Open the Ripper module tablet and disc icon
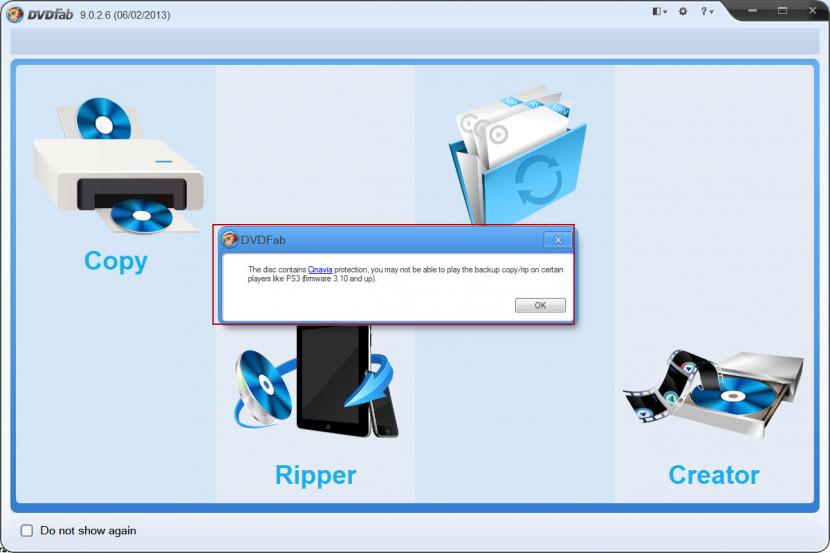 pos(316,382)
